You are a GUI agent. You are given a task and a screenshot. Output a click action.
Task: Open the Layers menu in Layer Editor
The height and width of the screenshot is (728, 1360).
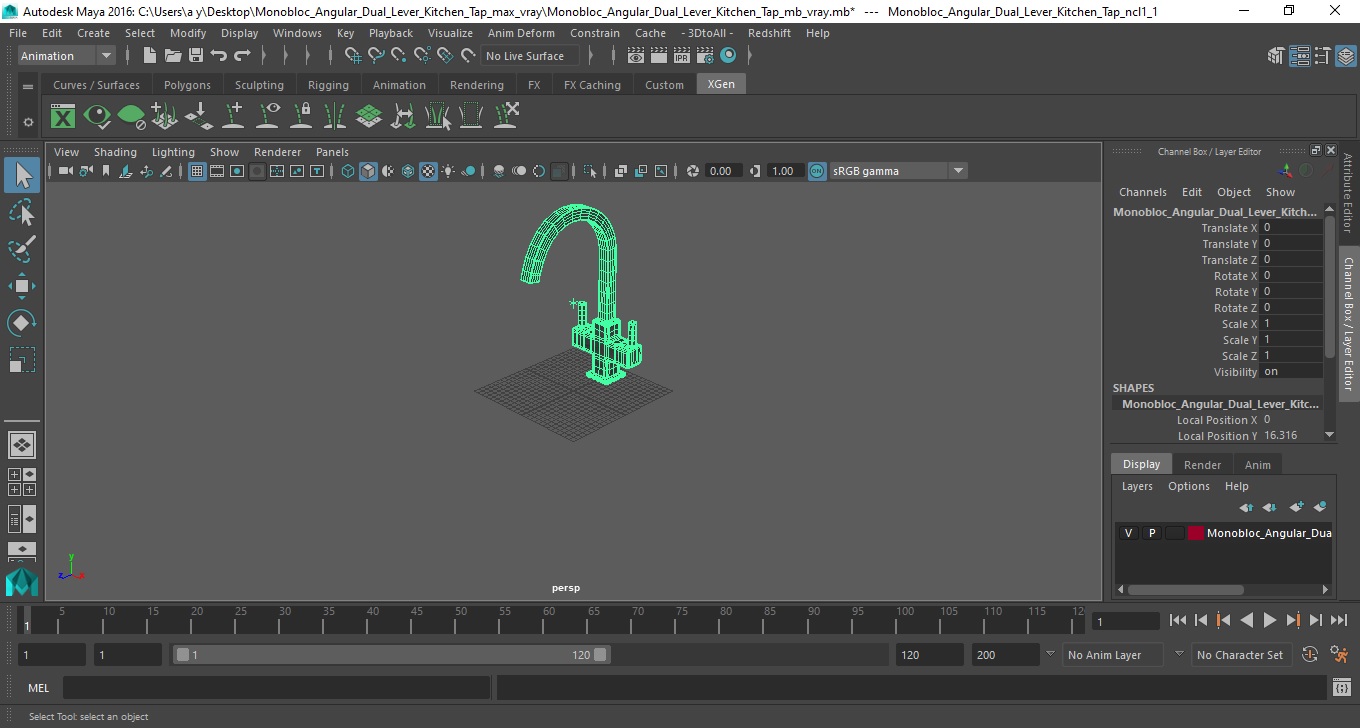pos(1137,486)
